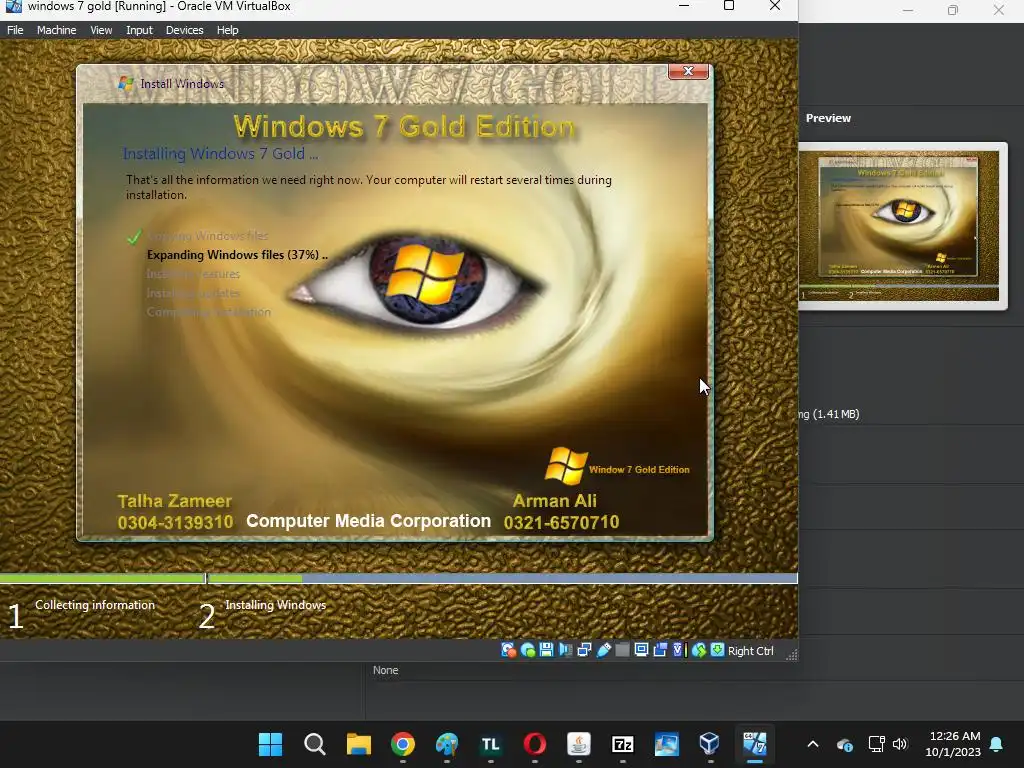This screenshot has width=1024, height=768.
Task: Click the VM preview thumbnail
Action: point(903,226)
